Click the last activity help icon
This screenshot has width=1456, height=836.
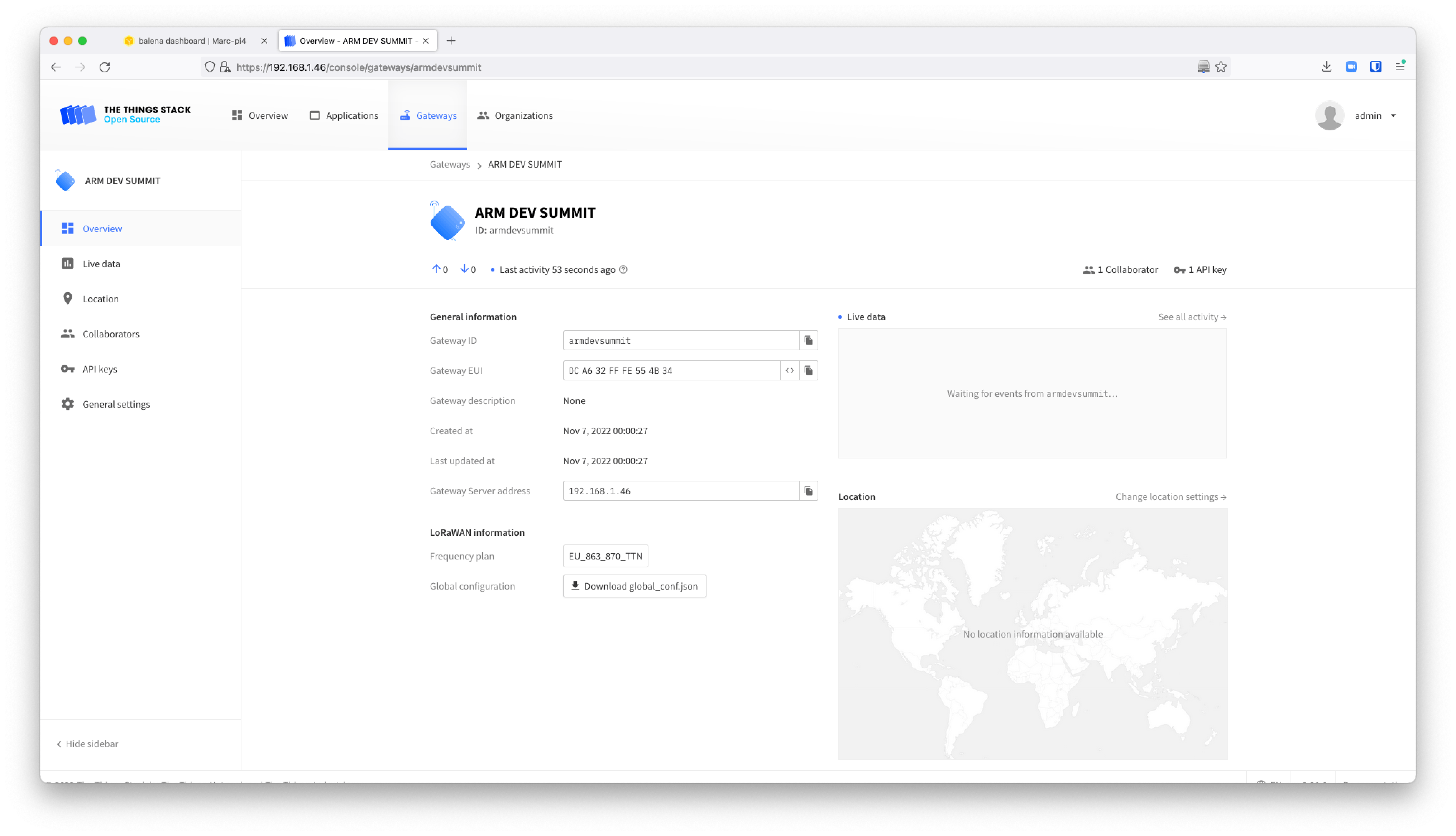pos(623,270)
